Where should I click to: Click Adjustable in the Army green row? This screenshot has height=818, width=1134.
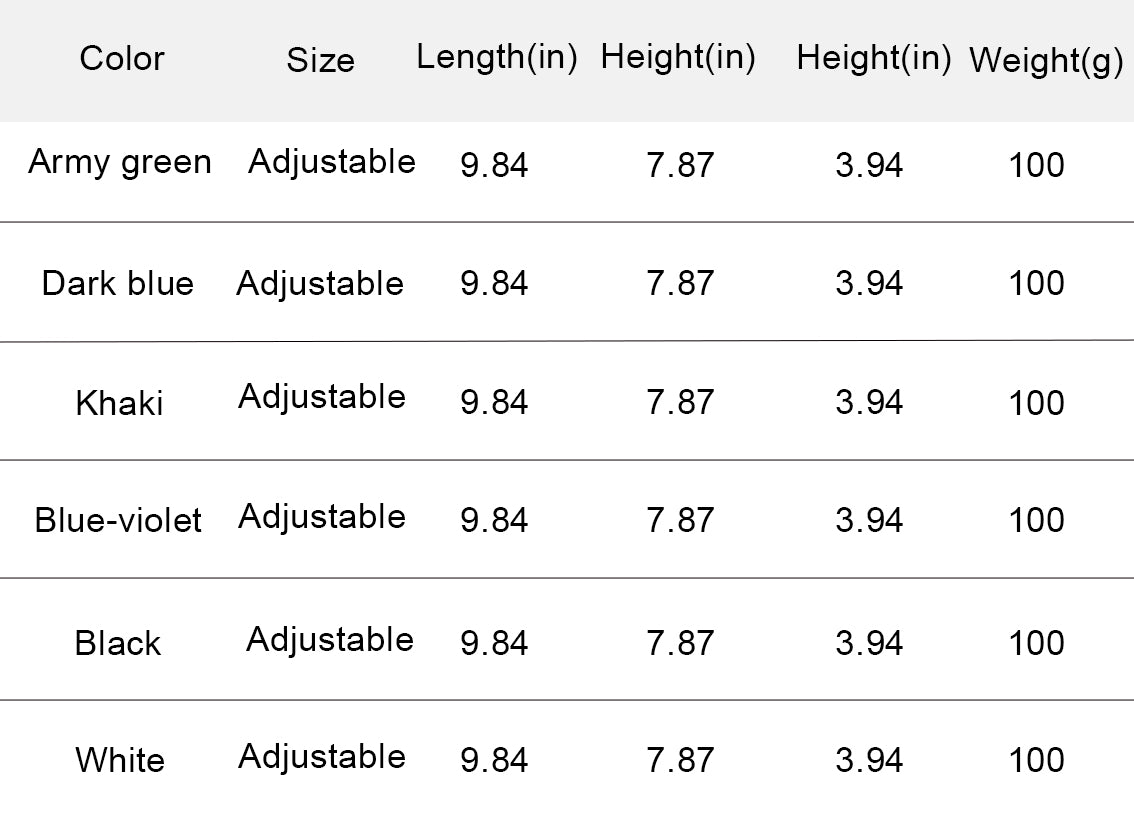[332, 162]
